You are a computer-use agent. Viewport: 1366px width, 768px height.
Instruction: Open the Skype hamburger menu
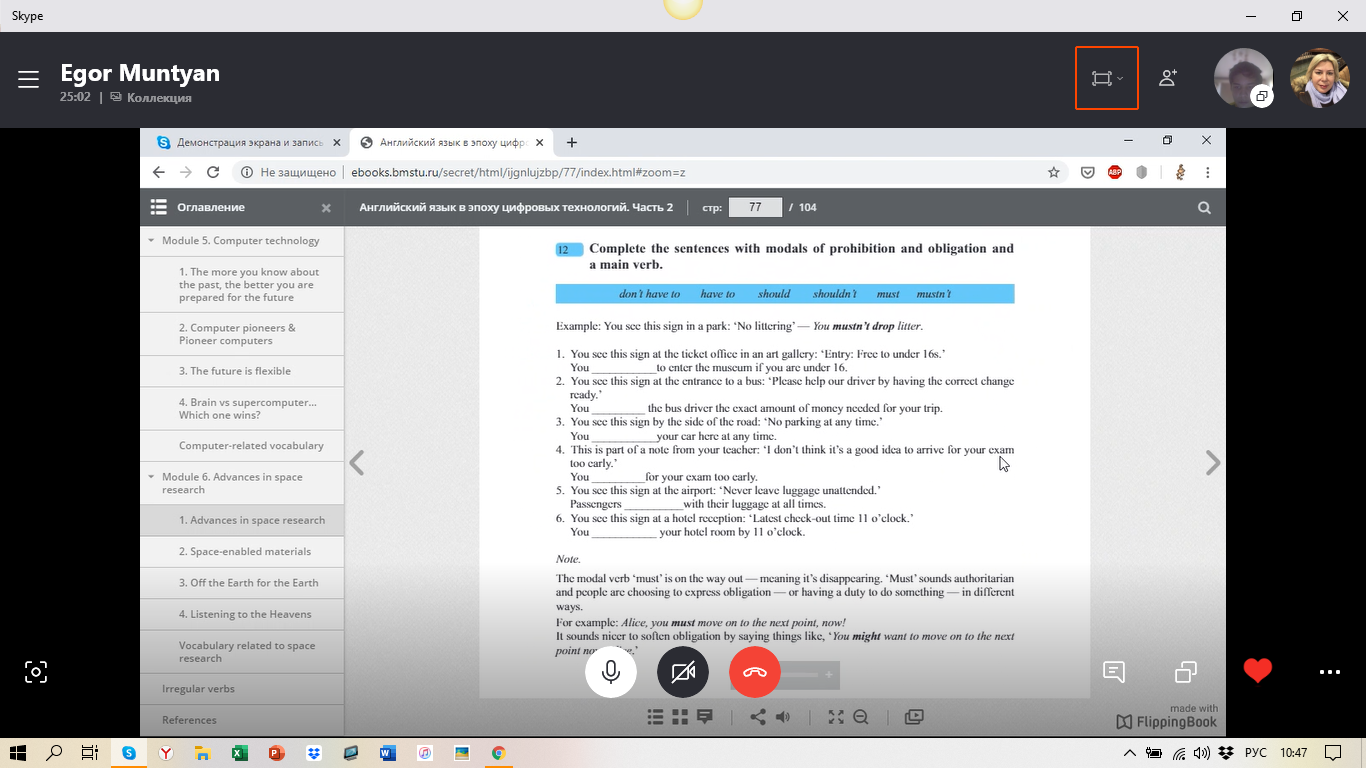(x=28, y=79)
